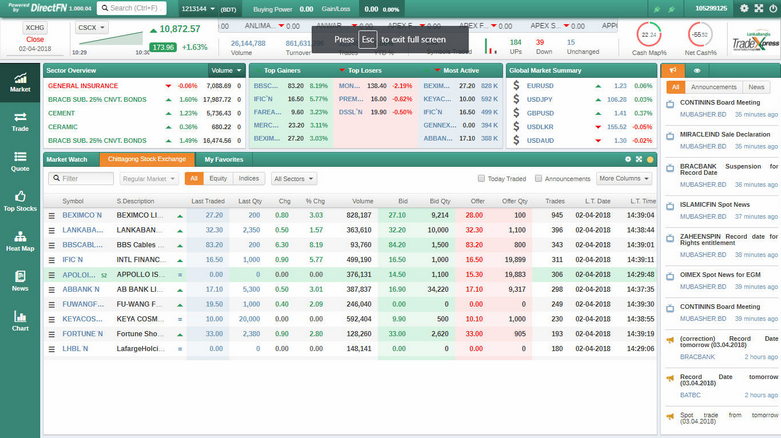This screenshot has width=781, height=438.
Task: Click the eye icon in news panel
Action: pyautogui.click(x=696, y=71)
